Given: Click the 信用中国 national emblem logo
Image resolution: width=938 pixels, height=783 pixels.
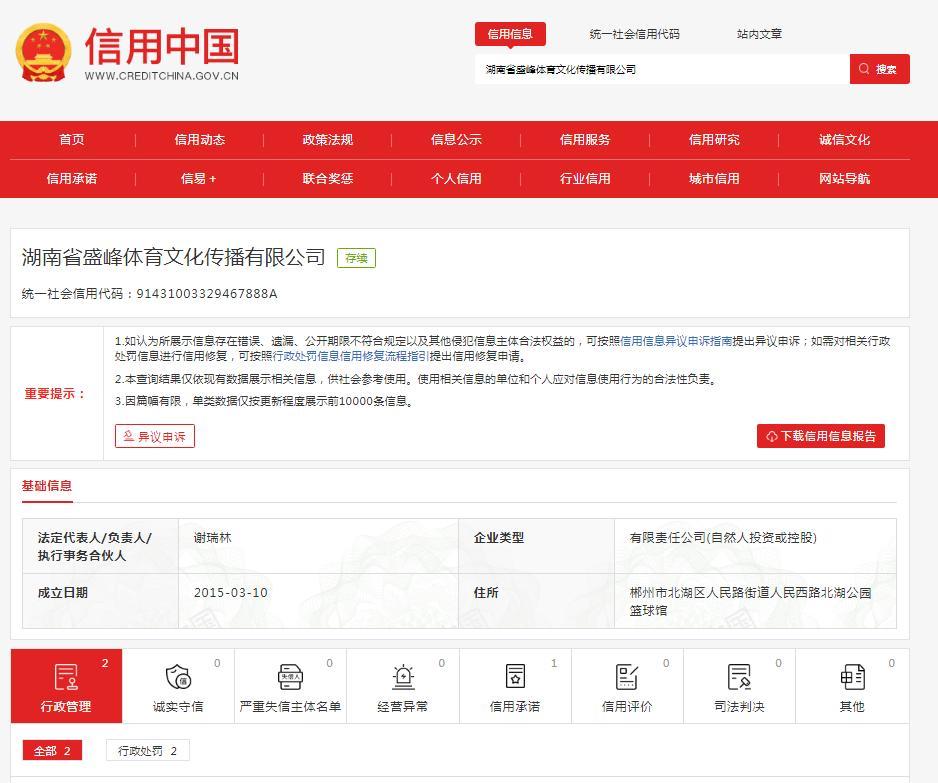Looking at the screenshot, I should pyautogui.click(x=43, y=53).
